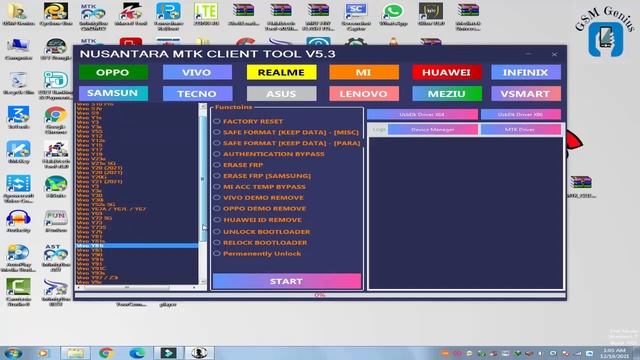The image size is (640, 360).
Task: Click the Nusantara tool taskbar icon
Action: [199, 353]
